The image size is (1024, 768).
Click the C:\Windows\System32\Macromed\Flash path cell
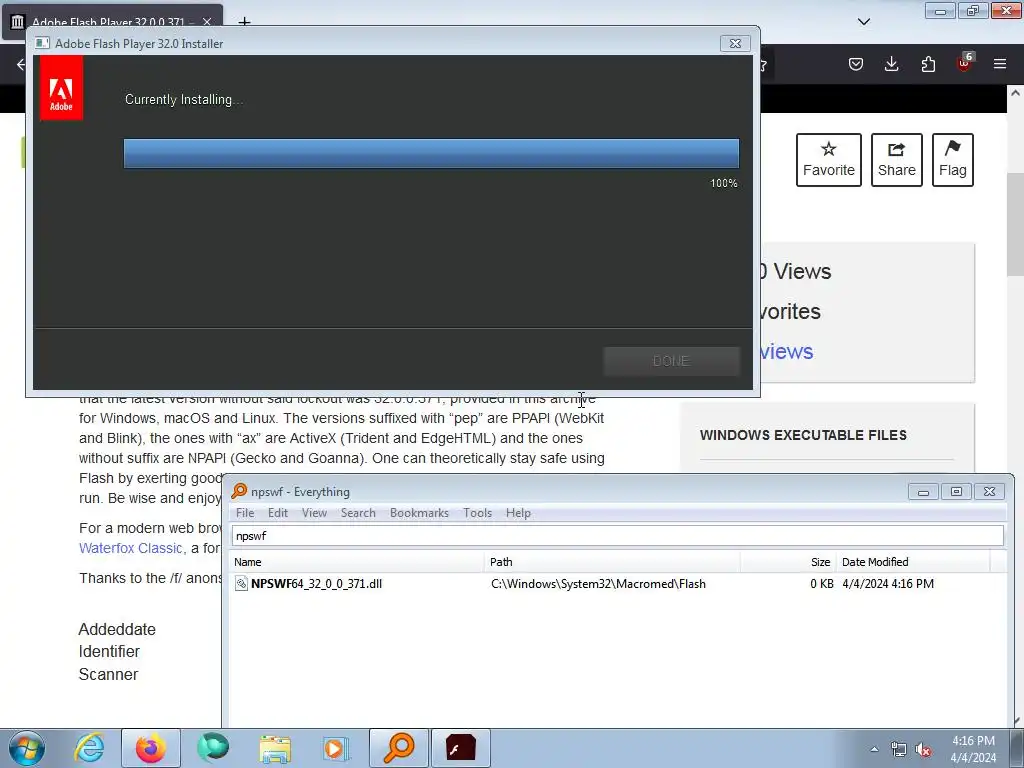(598, 584)
